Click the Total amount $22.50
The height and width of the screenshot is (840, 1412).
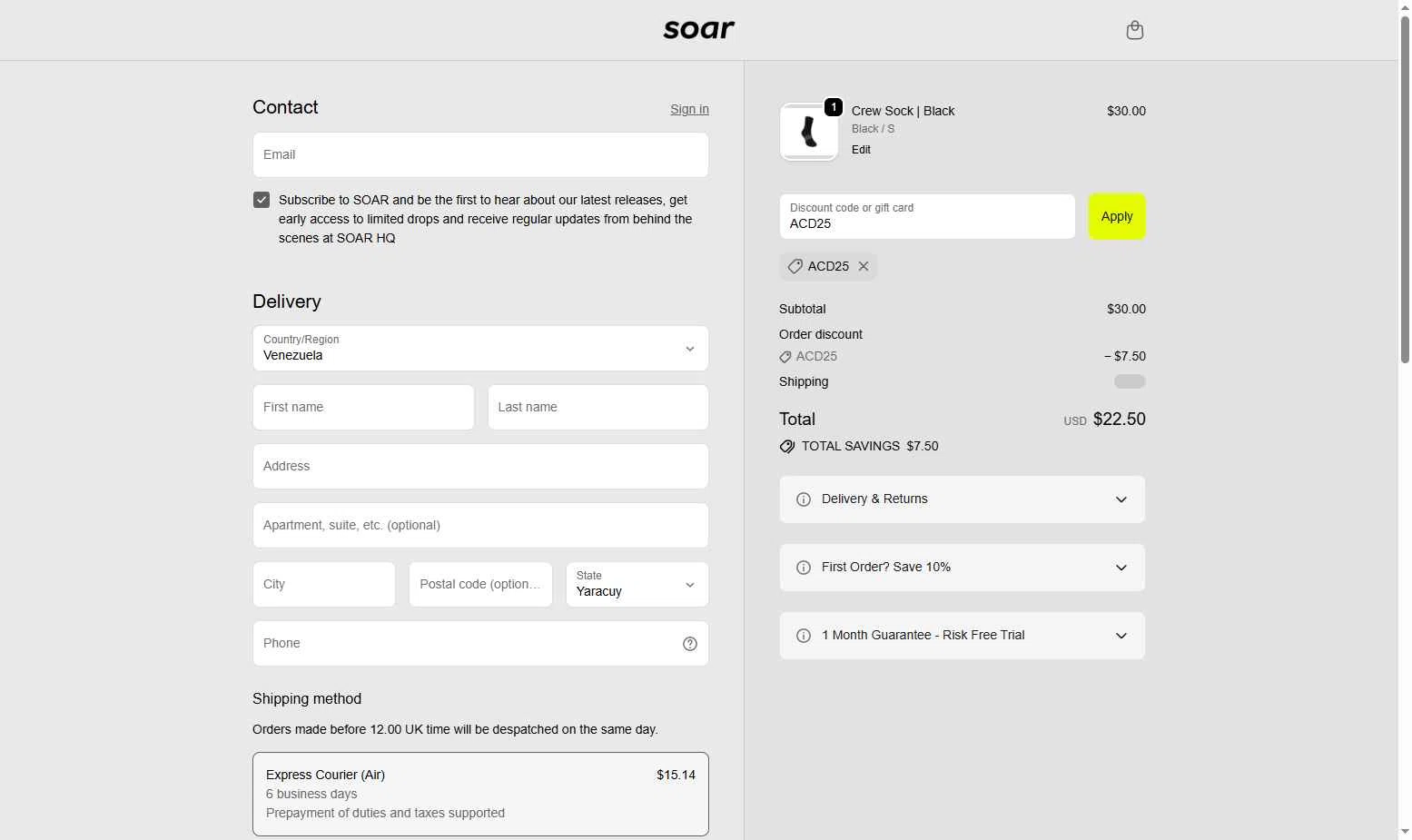click(x=1119, y=420)
